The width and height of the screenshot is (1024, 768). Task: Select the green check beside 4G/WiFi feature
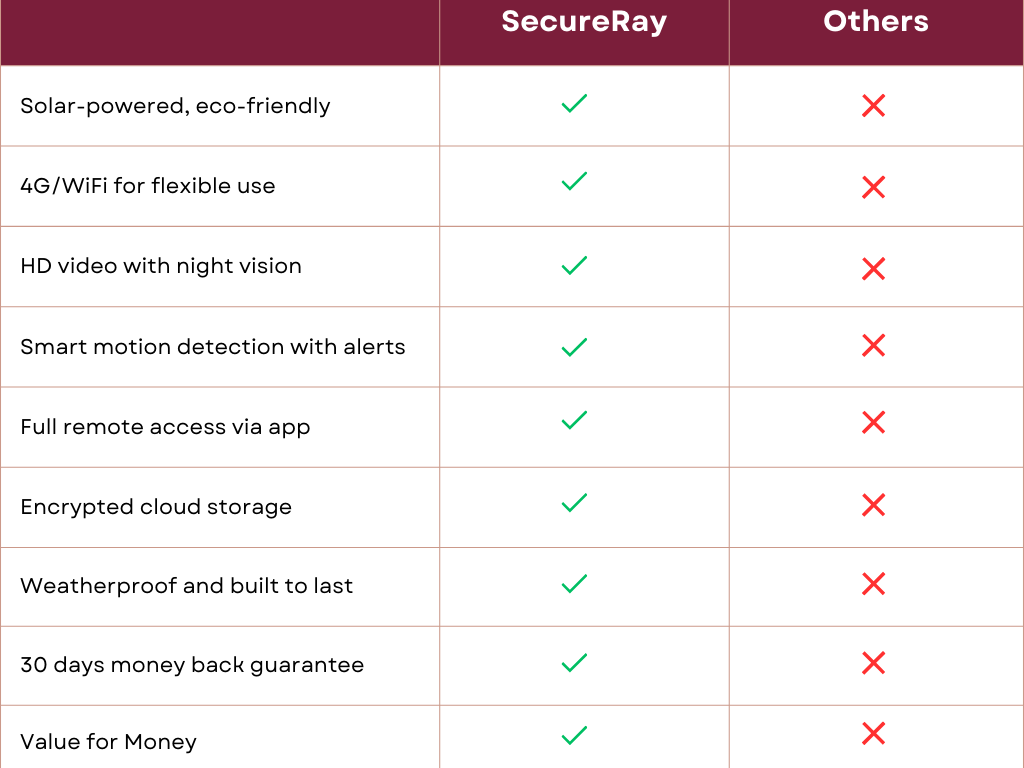(x=574, y=181)
